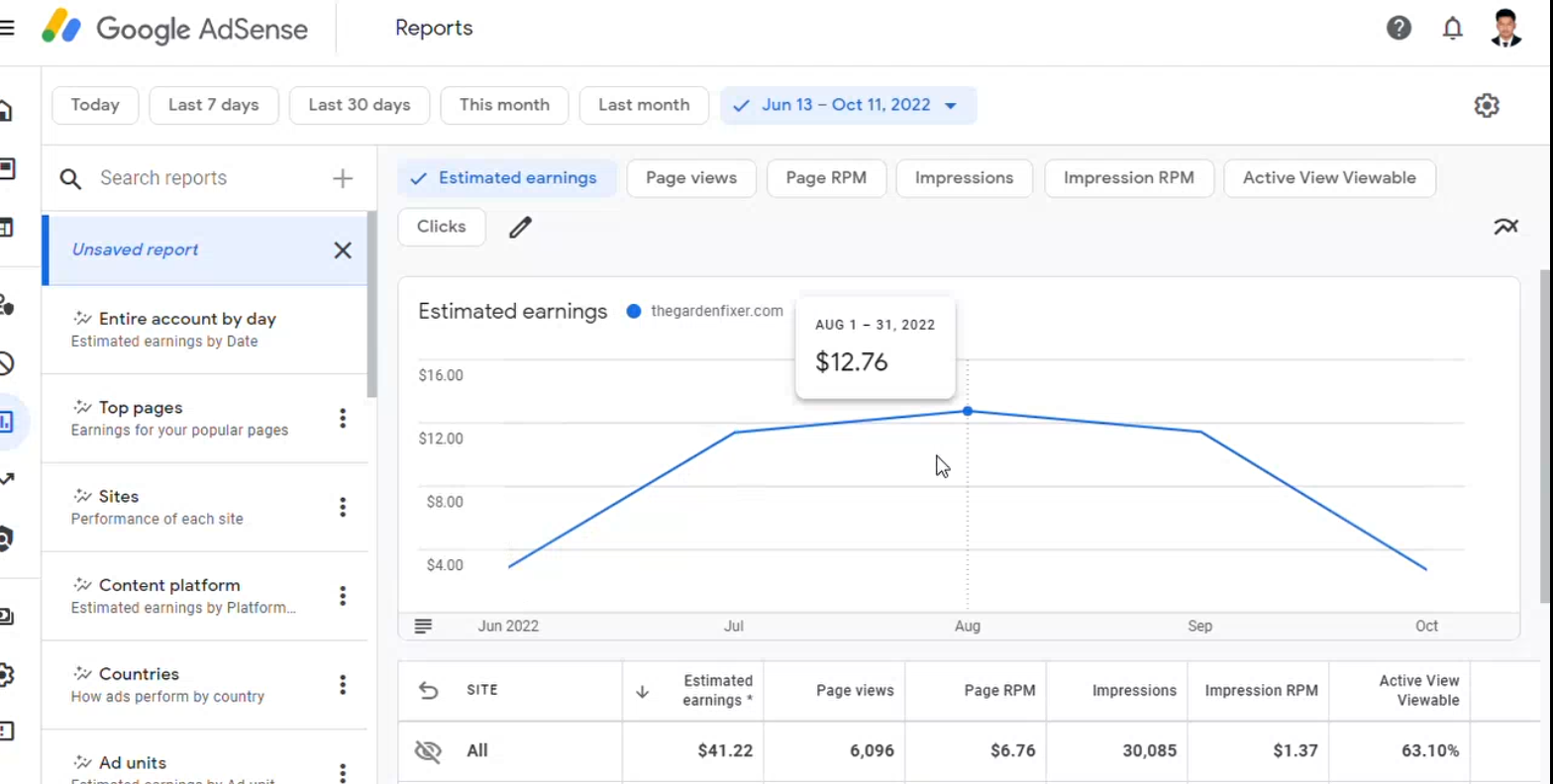Toggle chart type trend icon

click(x=1505, y=227)
